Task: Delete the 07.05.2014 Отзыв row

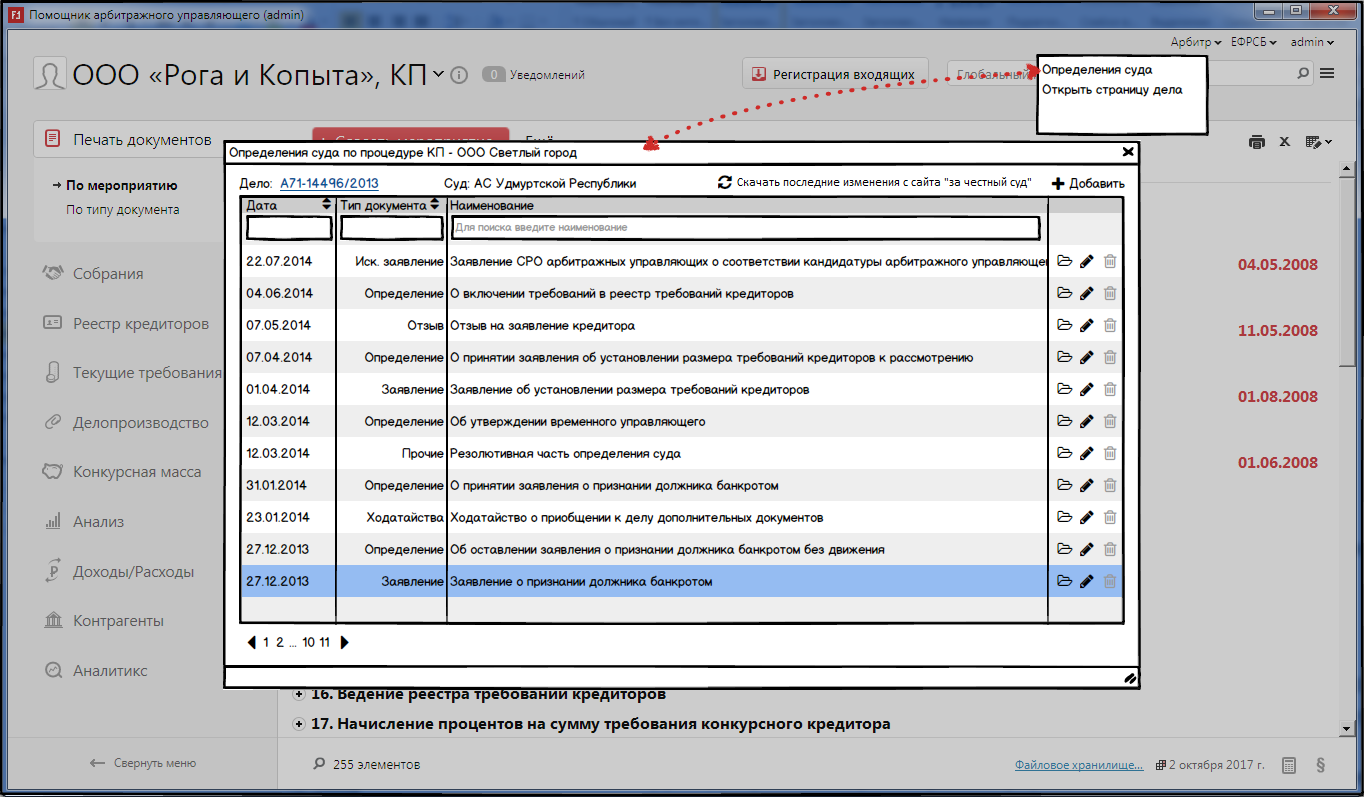Action: 1110,326
